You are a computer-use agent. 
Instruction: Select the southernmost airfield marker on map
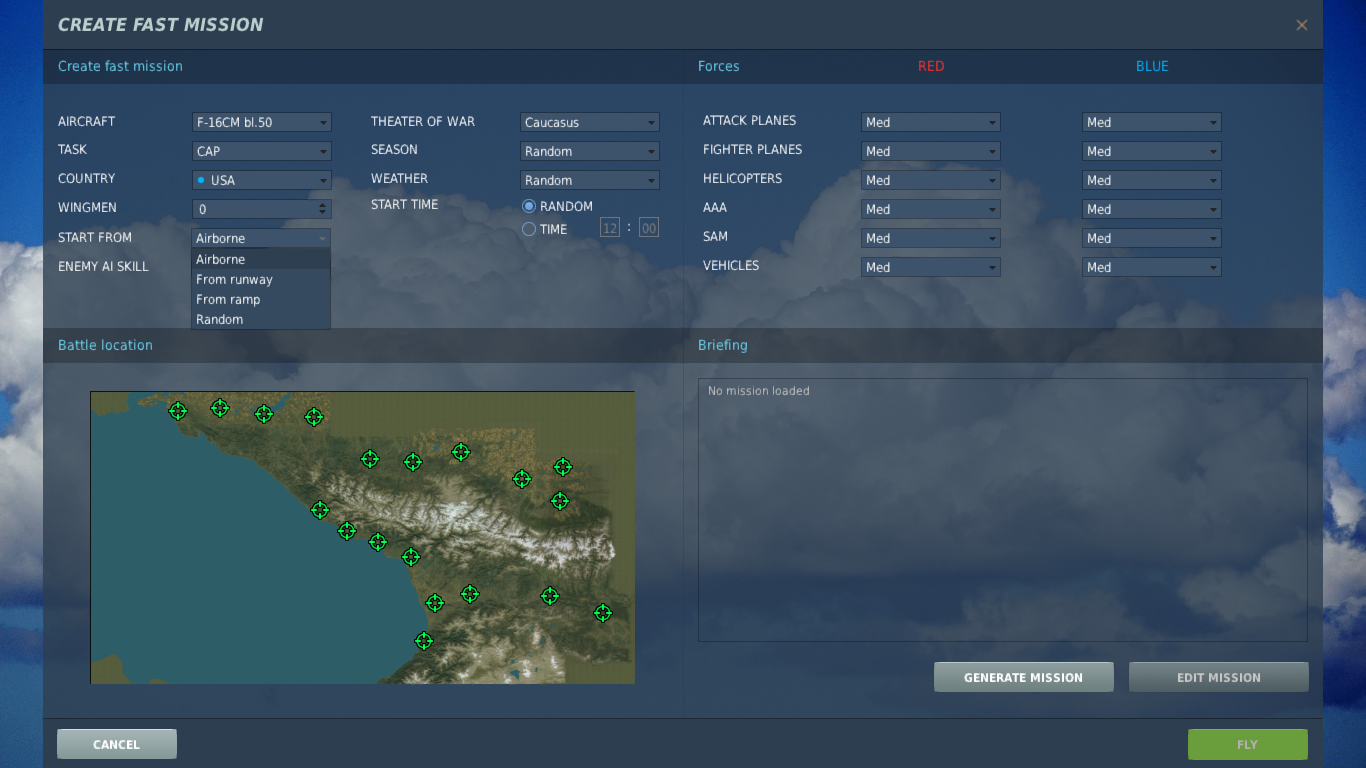coord(424,641)
